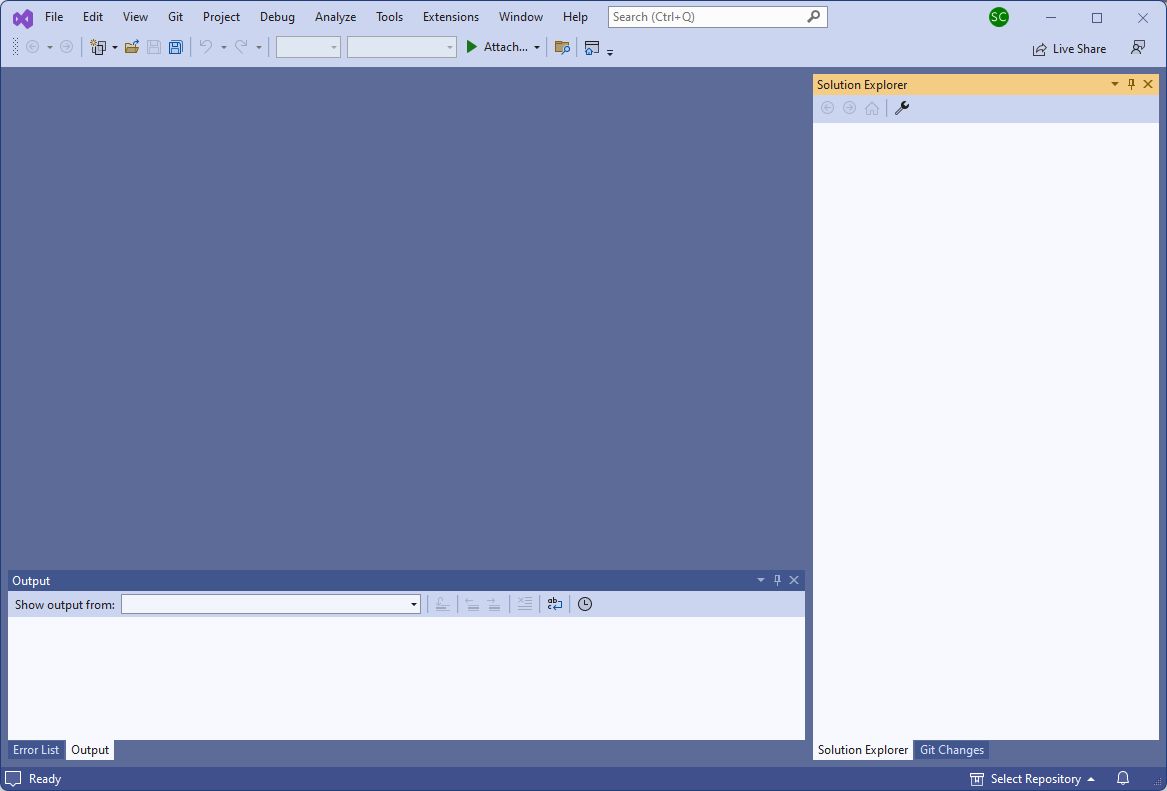Open the Solution Configurations combo box

308,47
